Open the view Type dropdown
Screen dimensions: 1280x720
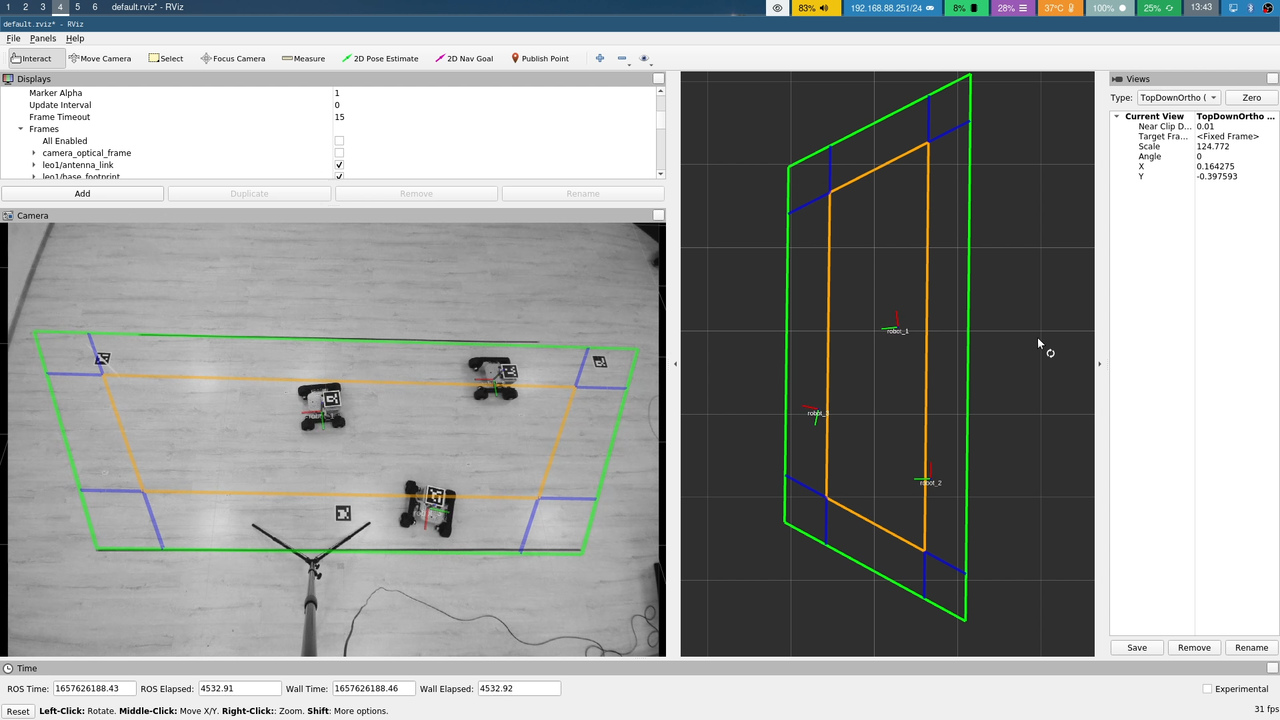point(1178,98)
